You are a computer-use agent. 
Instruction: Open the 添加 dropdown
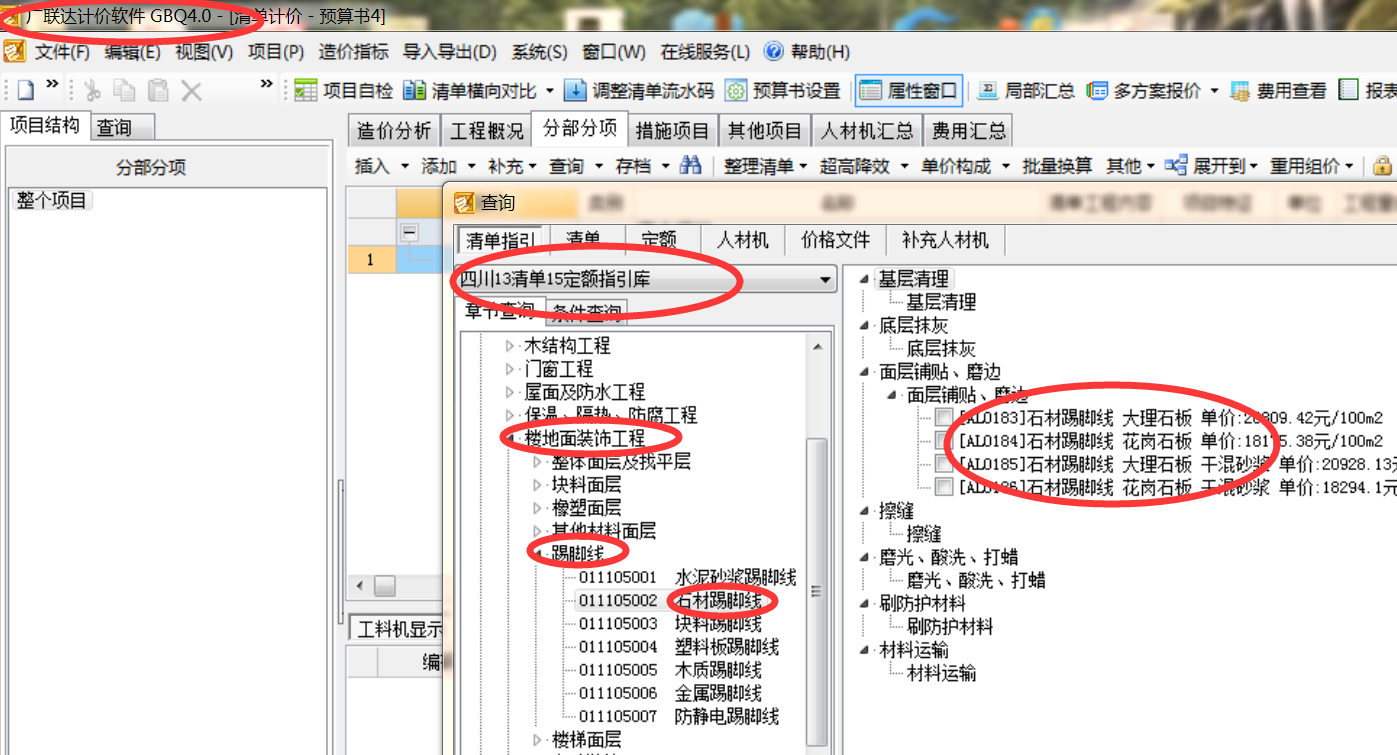pos(448,166)
